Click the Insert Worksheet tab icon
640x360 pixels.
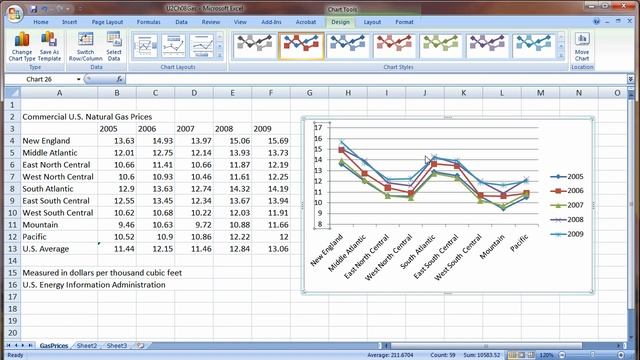(140, 346)
